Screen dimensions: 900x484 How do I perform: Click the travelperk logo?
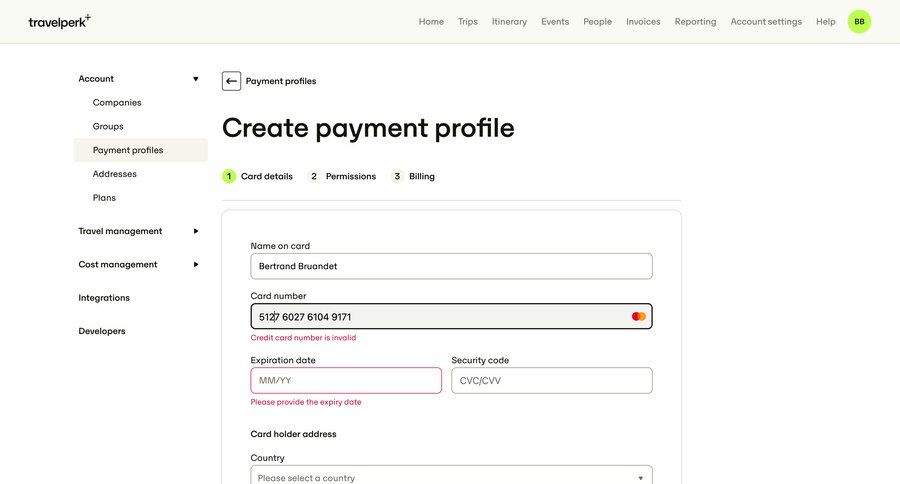[x=59, y=21]
